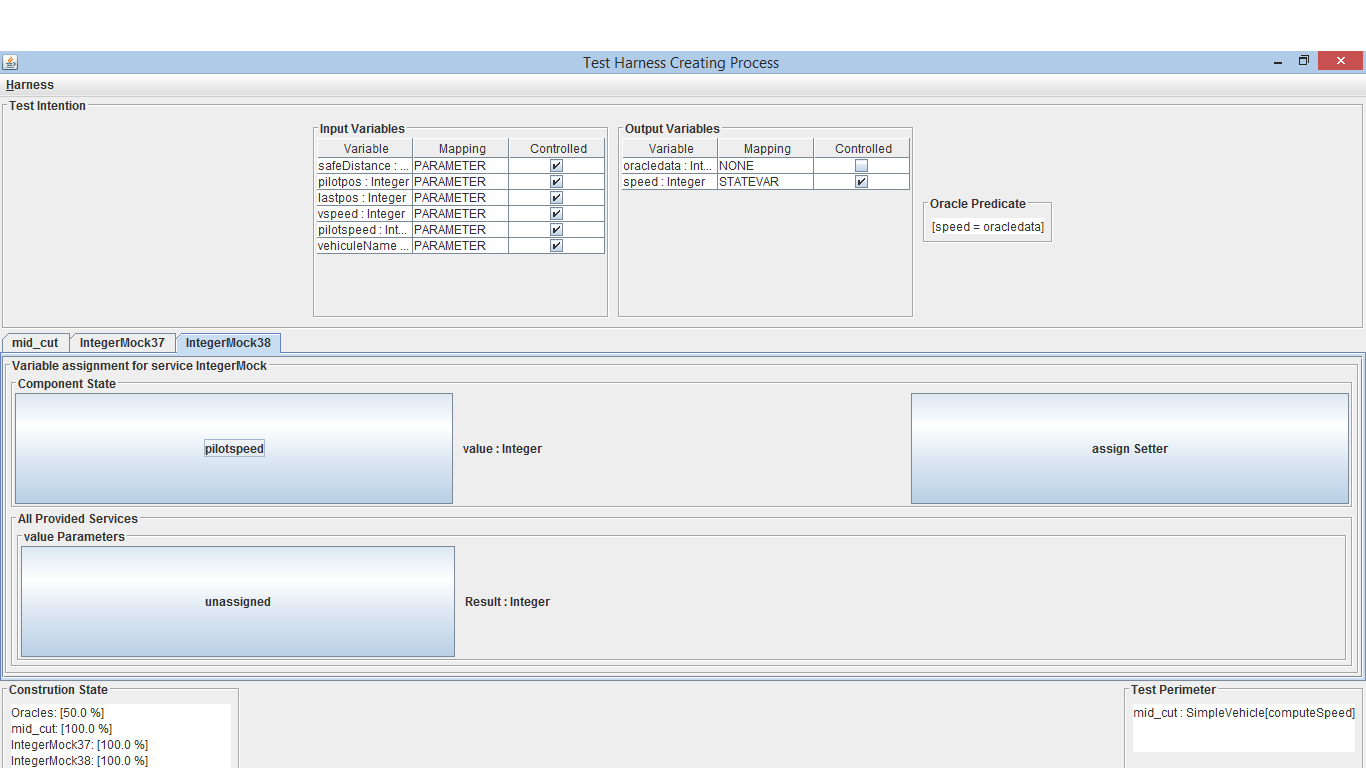Switch to the mid_cut tab
Image resolution: width=1366 pixels, height=768 pixels.
click(35, 343)
